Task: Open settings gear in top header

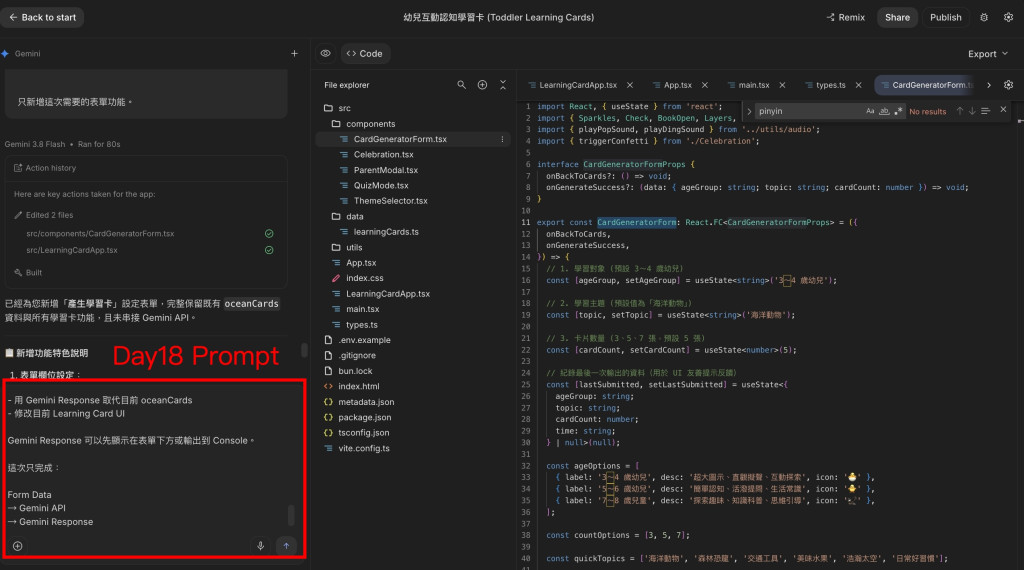Action: point(1008,18)
